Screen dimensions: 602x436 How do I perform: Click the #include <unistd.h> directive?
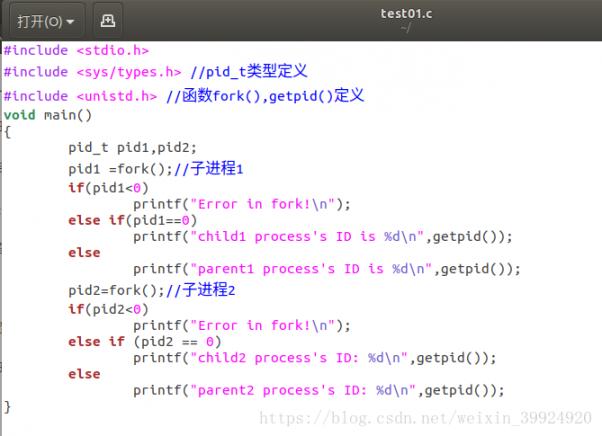(x=80, y=96)
